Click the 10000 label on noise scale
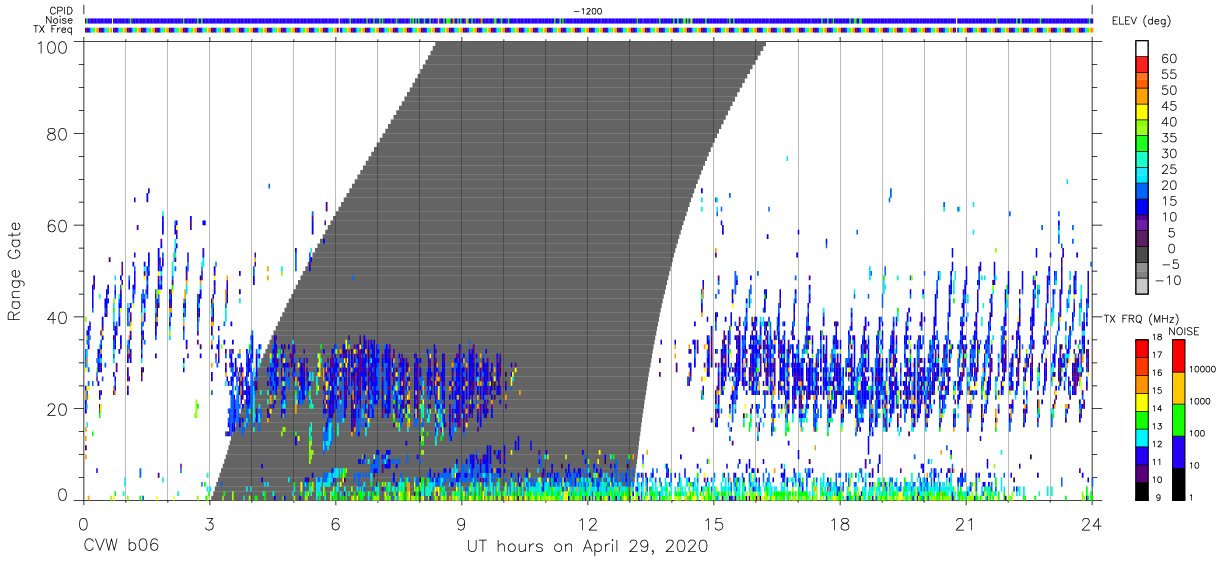The image size is (1228, 567). pyautogui.click(x=1201, y=370)
